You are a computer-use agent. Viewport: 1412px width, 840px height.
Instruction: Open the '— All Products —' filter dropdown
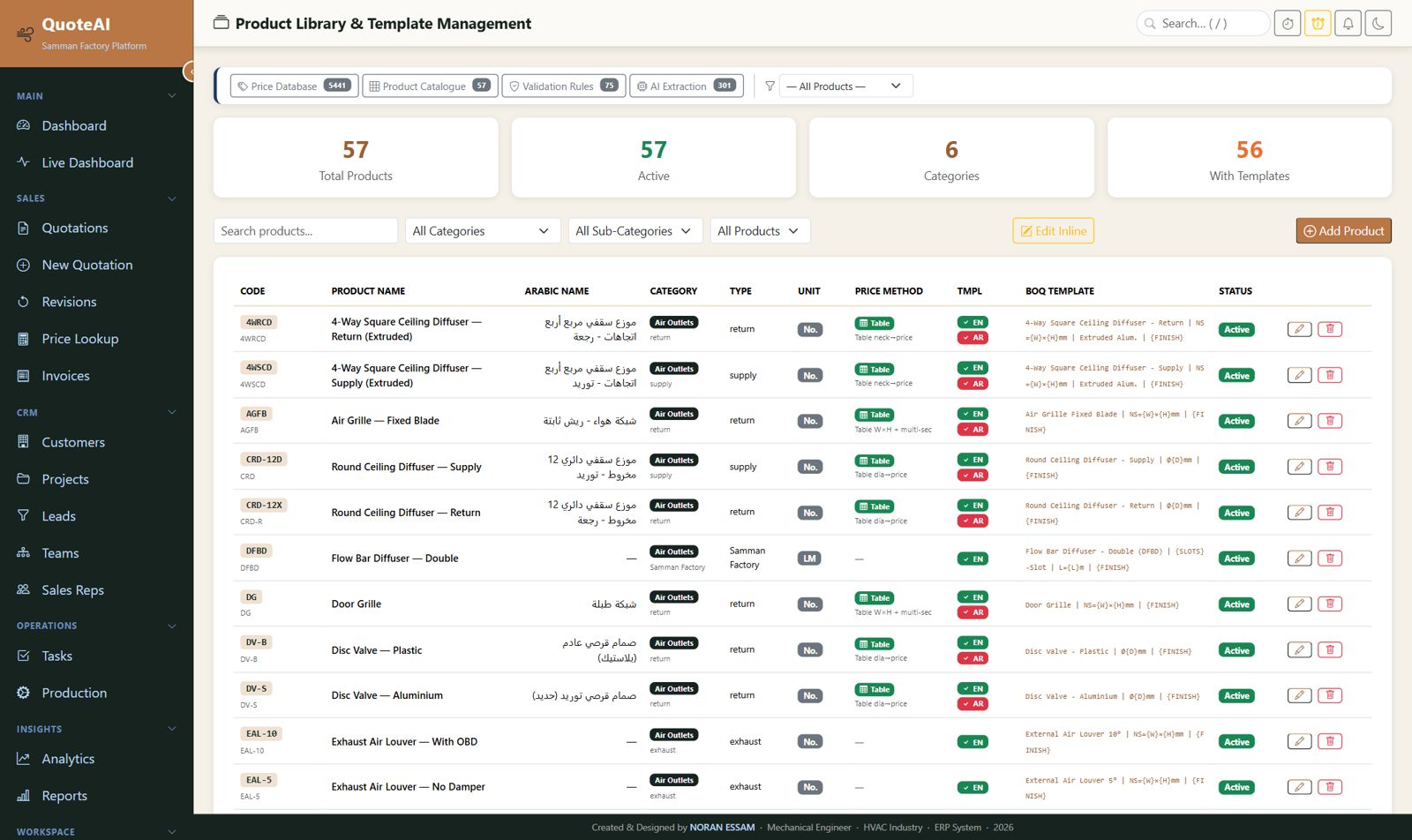[x=845, y=86]
